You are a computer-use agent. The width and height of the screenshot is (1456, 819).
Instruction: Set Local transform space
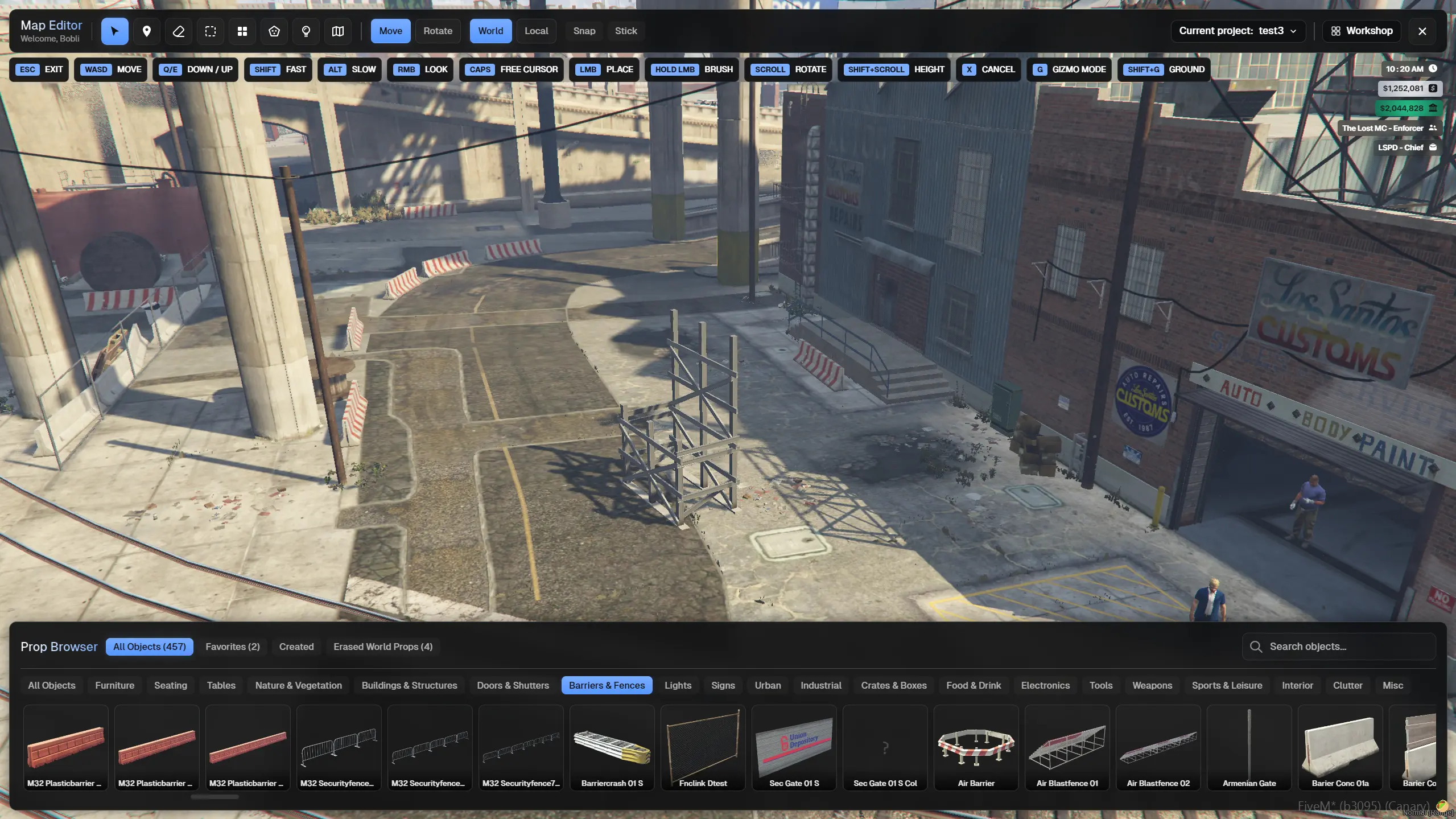pos(536,31)
